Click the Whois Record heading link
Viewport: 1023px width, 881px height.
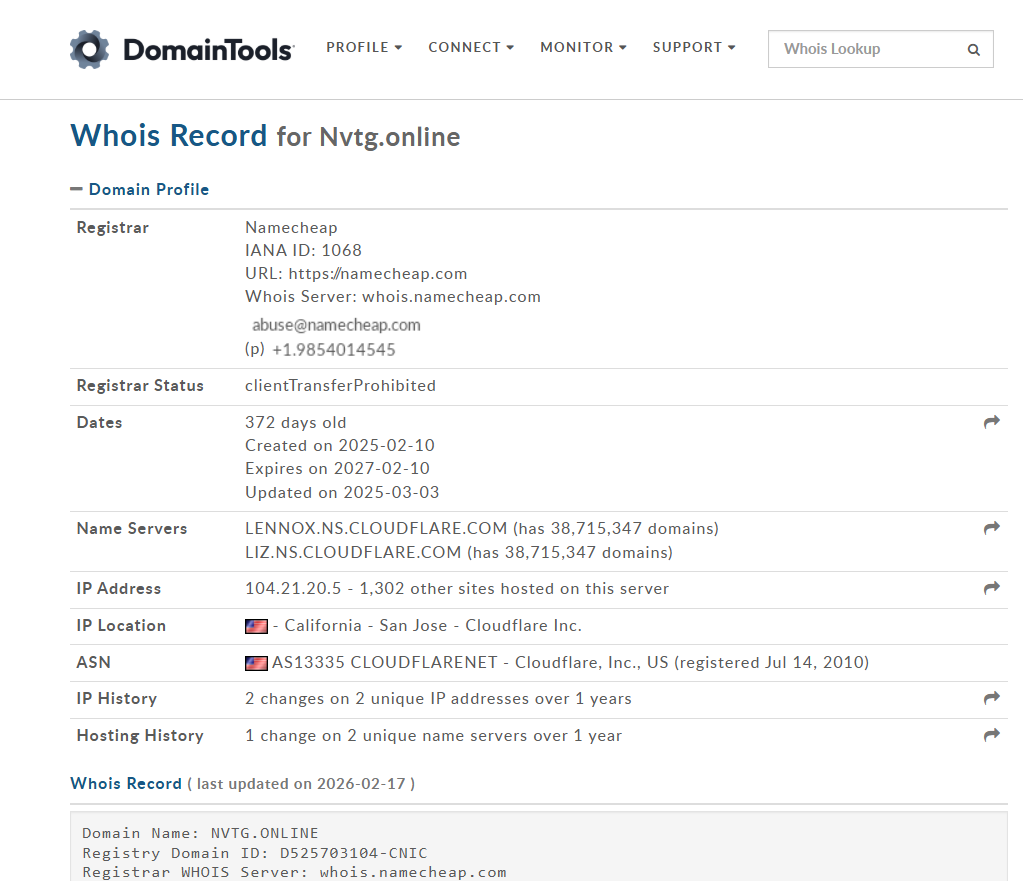click(126, 783)
